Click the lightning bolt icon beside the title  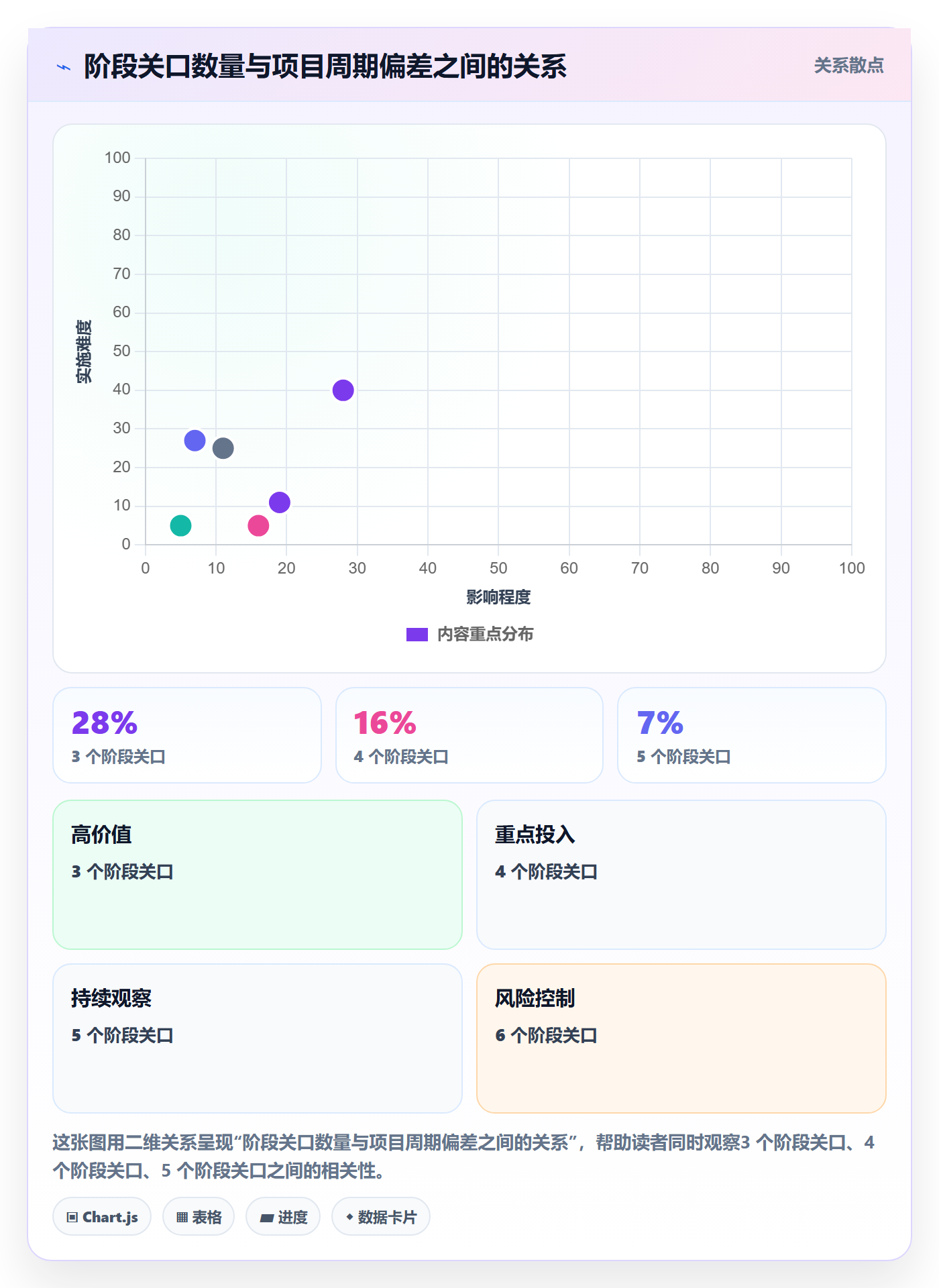pos(64,67)
